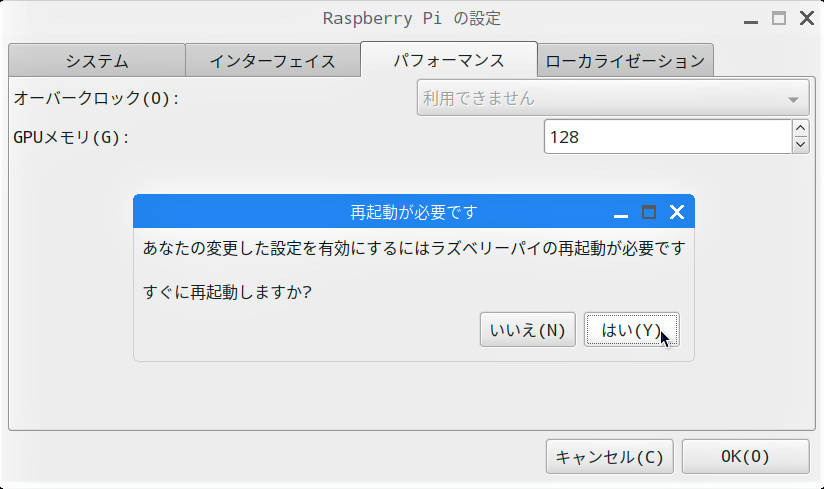824x489 pixels.
Task: Click the すぐに再起動しますか? text
Action: pos(227,292)
